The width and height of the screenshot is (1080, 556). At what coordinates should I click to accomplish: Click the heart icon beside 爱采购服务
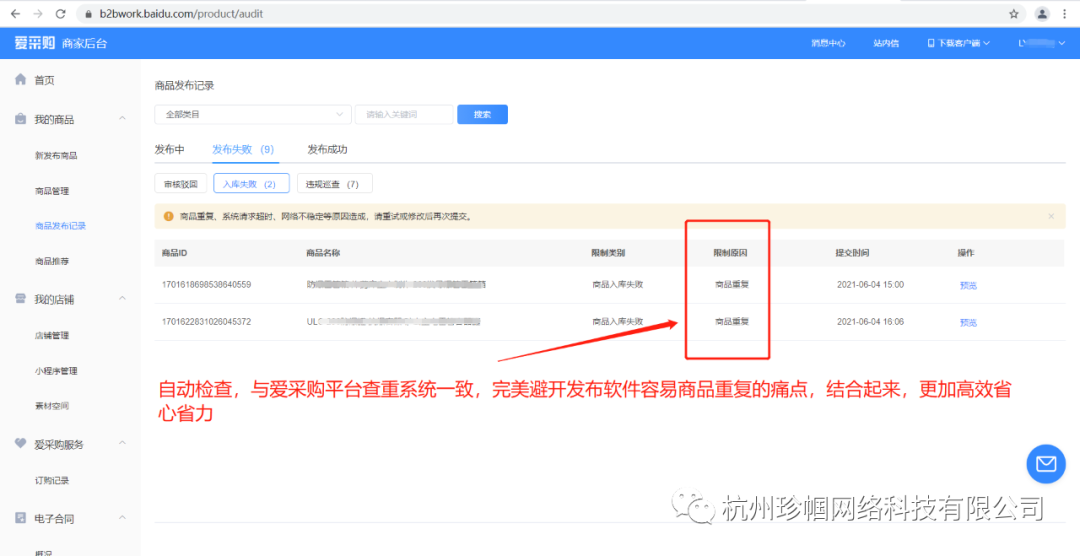pos(21,443)
